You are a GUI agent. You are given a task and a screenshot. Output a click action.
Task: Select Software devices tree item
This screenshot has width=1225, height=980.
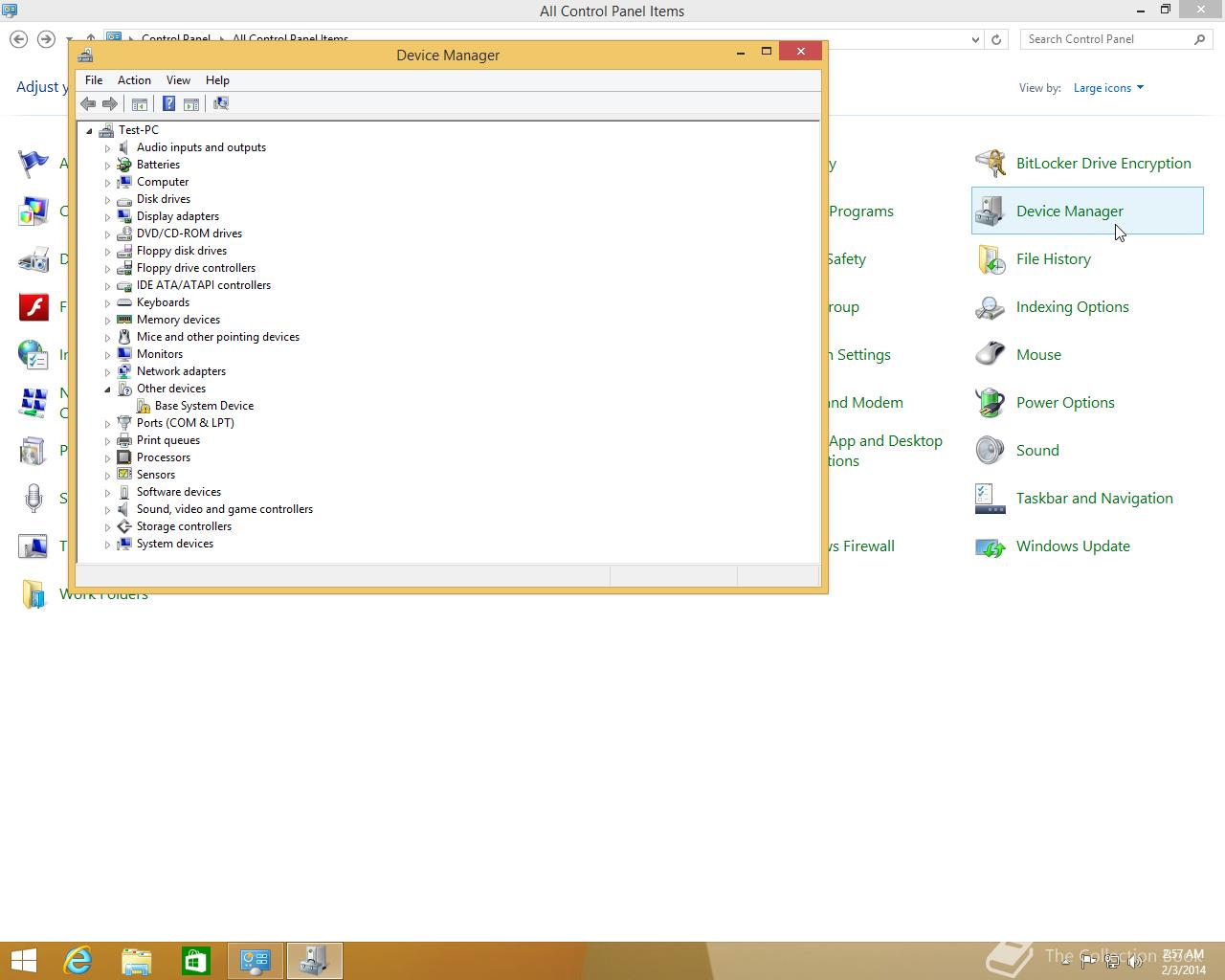click(x=179, y=492)
